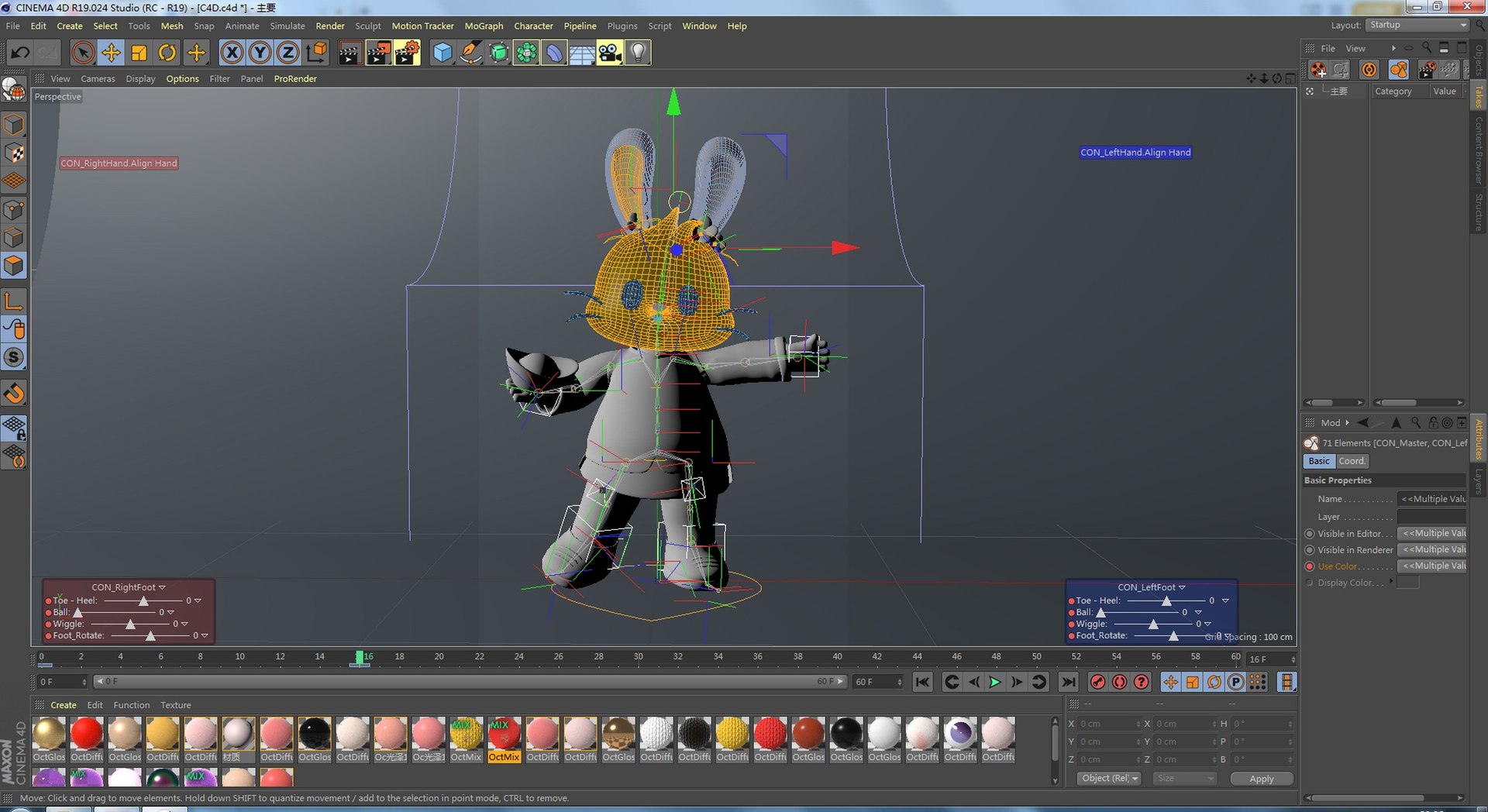The image size is (1488, 812).
Task: Go to end of animation
Action: (1069, 682)
